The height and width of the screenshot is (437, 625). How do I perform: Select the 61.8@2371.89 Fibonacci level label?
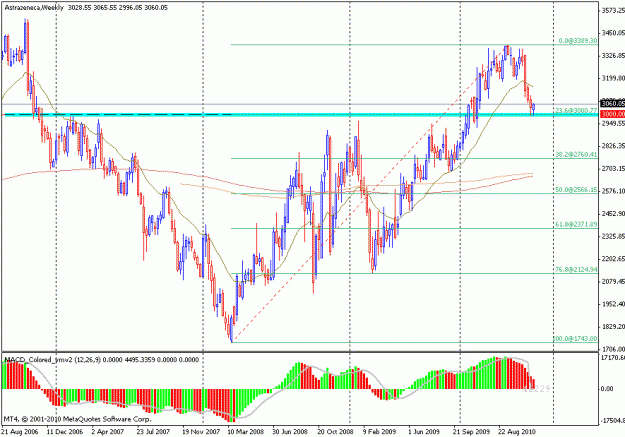click(x=576, y=224)
